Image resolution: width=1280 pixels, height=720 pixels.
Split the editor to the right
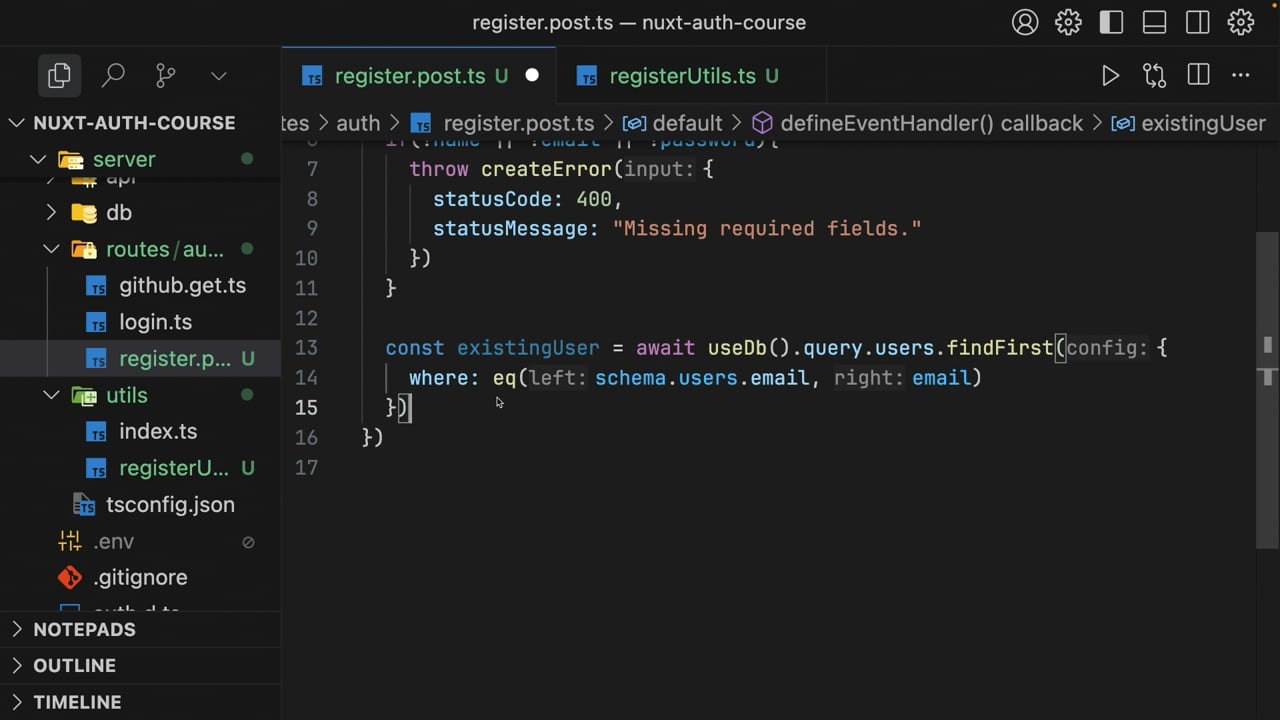coord(1198,75)
